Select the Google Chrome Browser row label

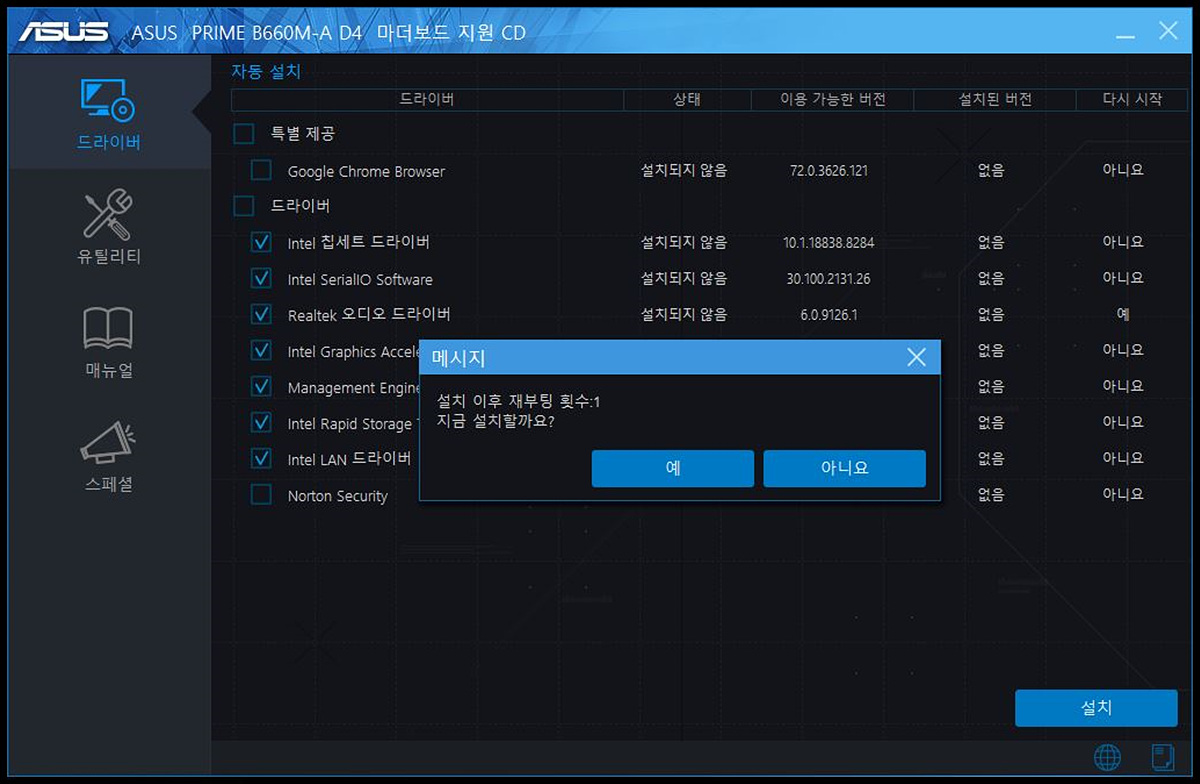click(x=366, y=172)
